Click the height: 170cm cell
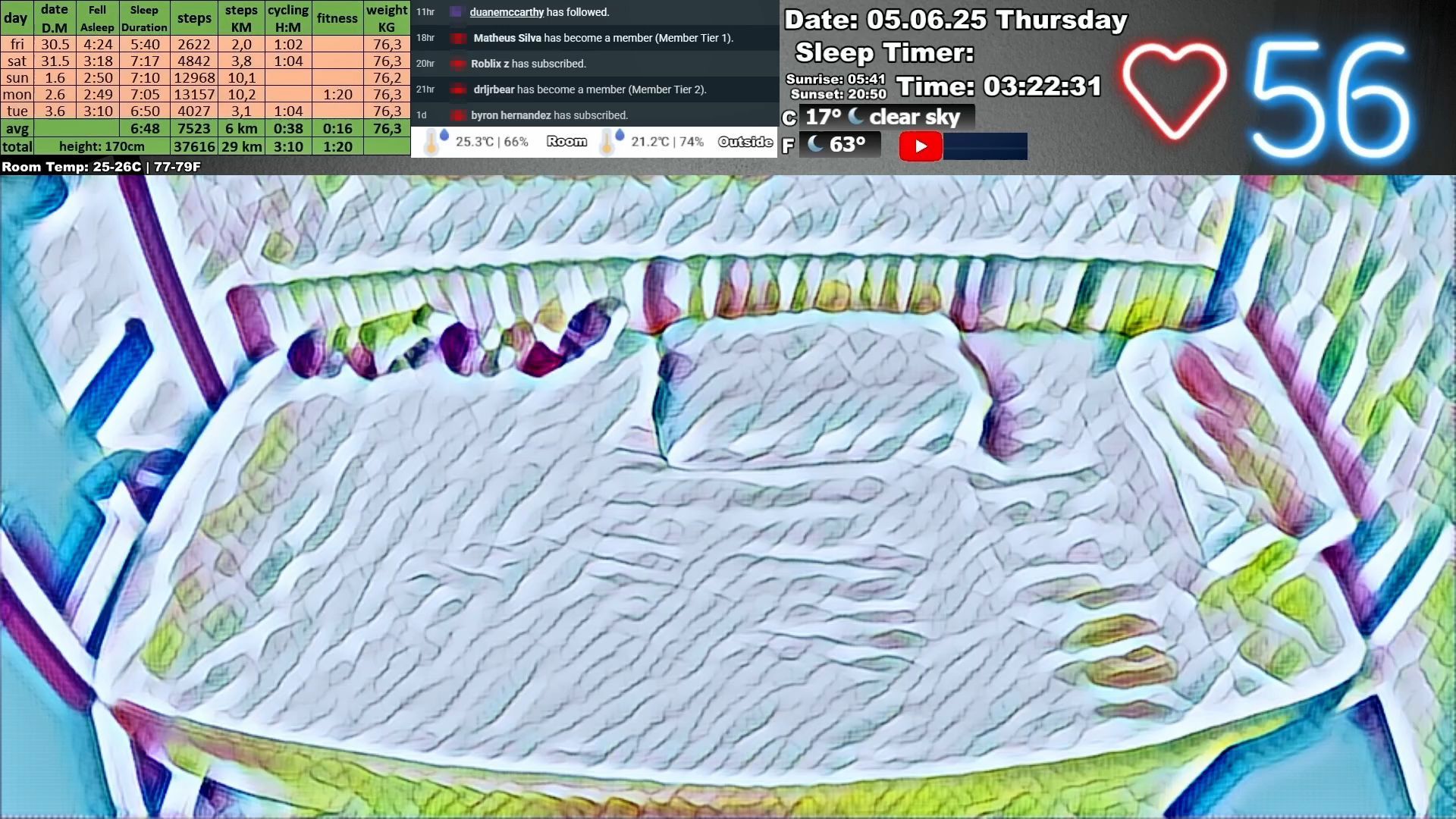Image resolution: width=1456 pixels, height=819 pixels. [102, 146]
